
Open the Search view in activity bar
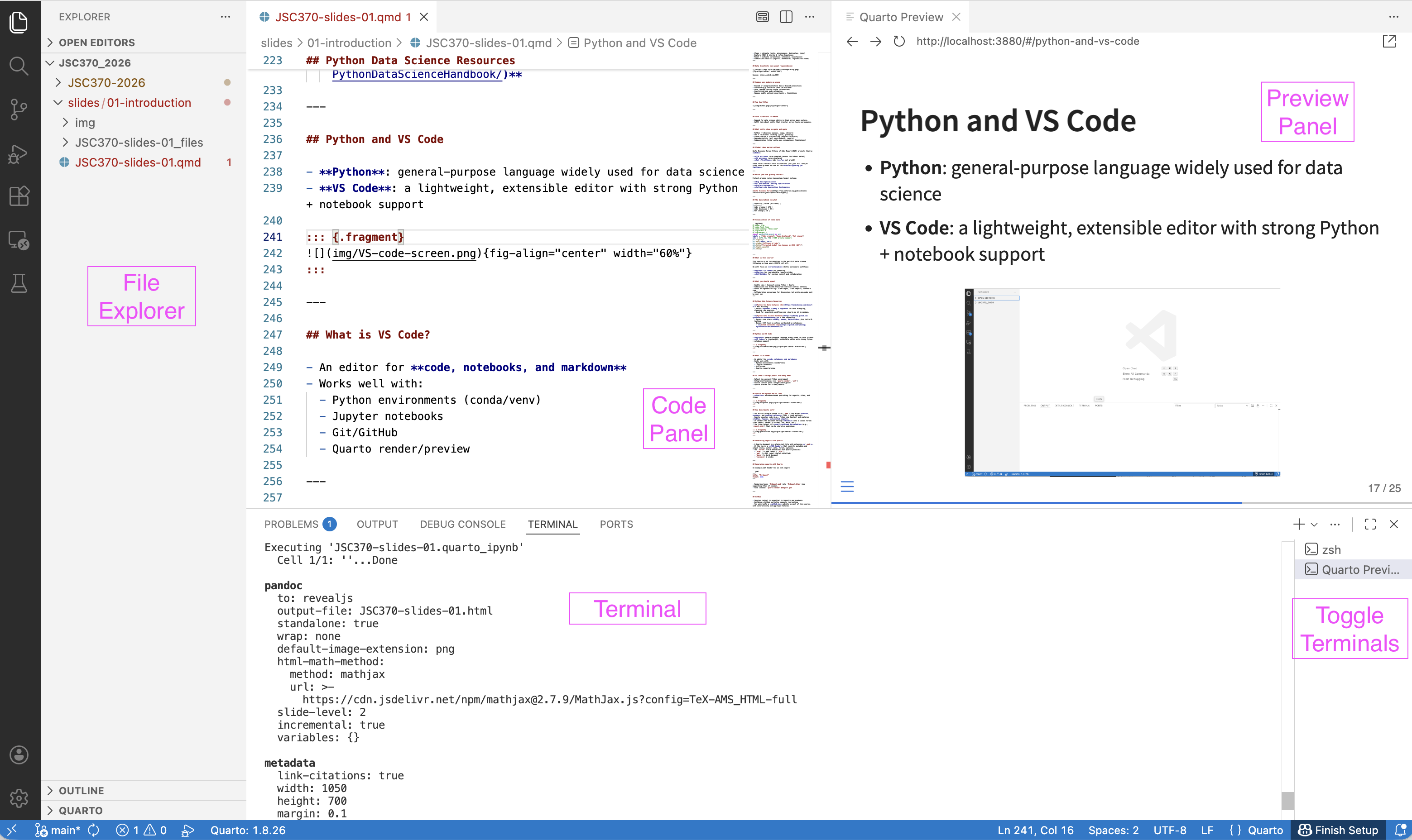click(x=19, y=66)
